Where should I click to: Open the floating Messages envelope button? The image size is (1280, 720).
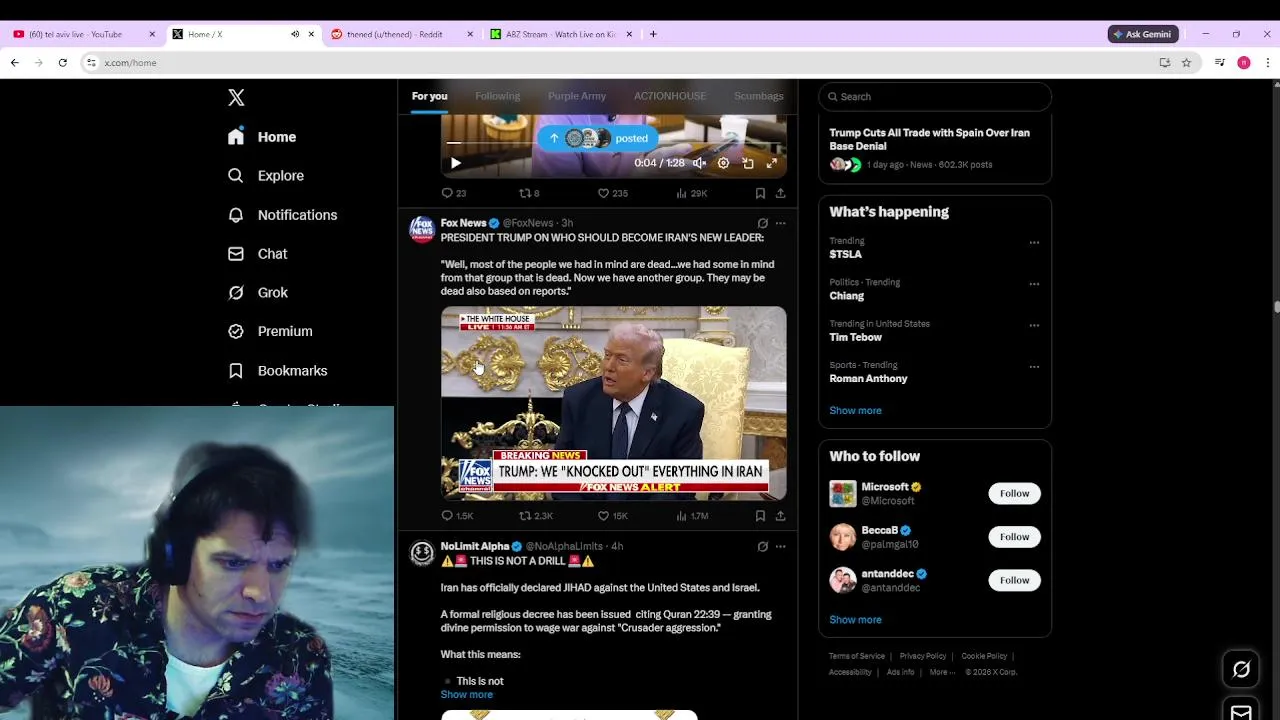(1241, 712)
